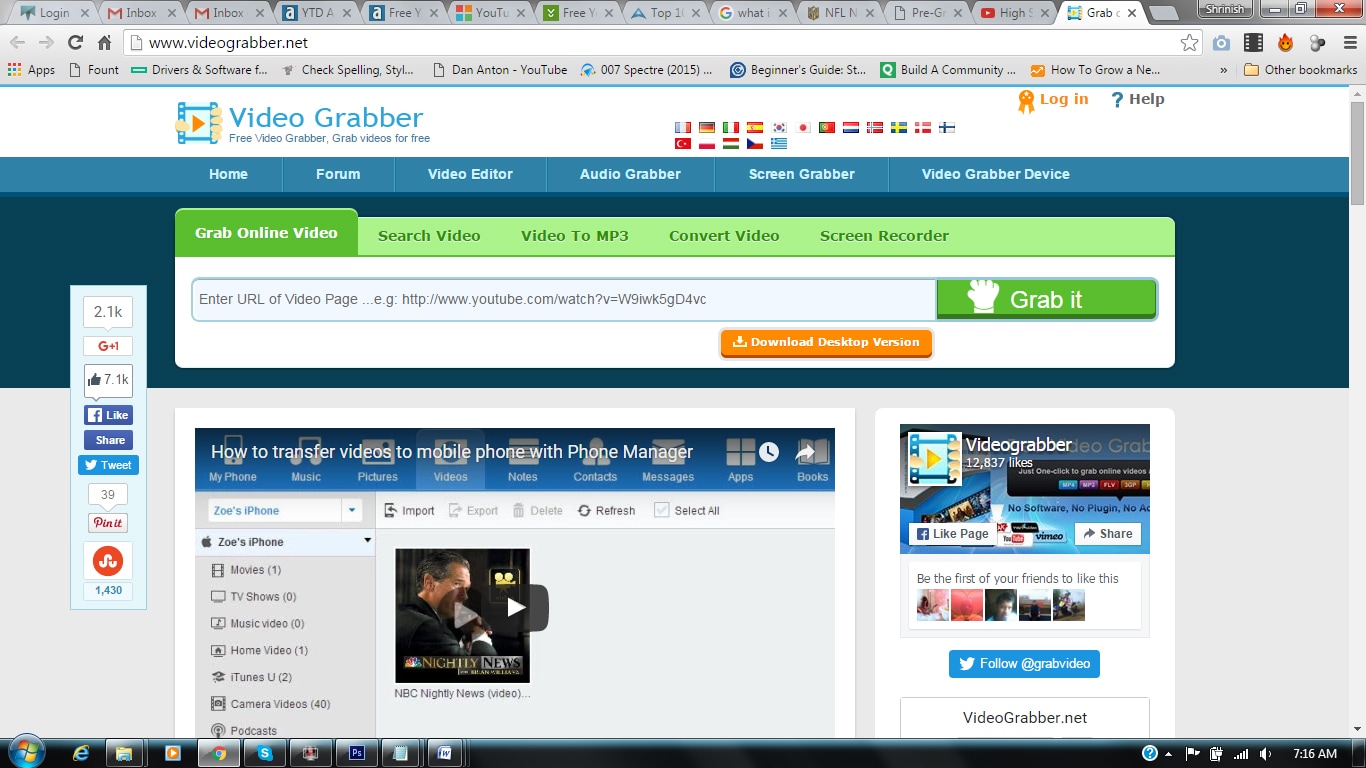Screen dimensions: 1366x768
Task: Switch to the Video To MP3 tab
Action: 575,236
